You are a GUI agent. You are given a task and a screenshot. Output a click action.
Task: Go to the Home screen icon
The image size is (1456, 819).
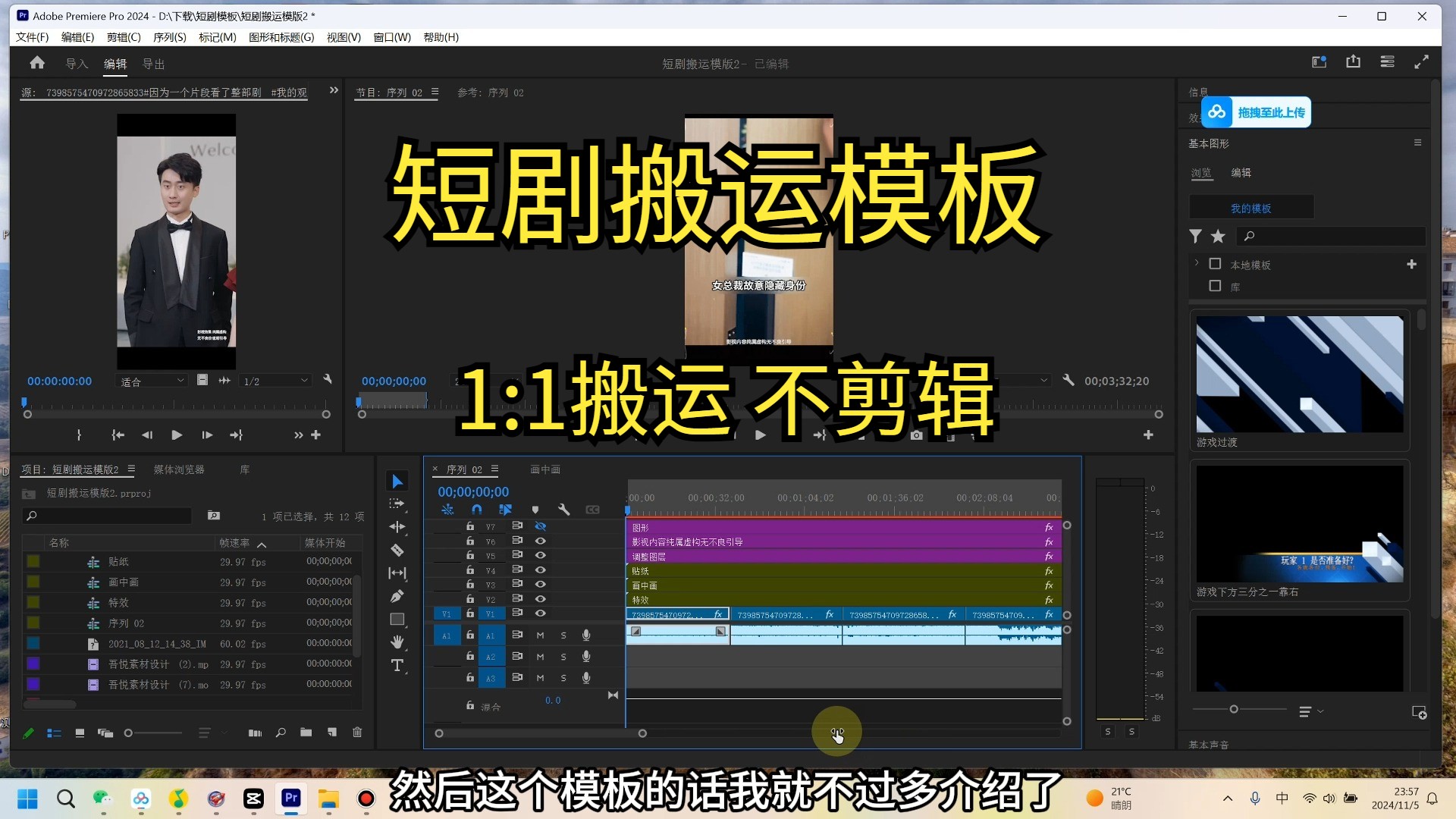[x=37, y=63]
